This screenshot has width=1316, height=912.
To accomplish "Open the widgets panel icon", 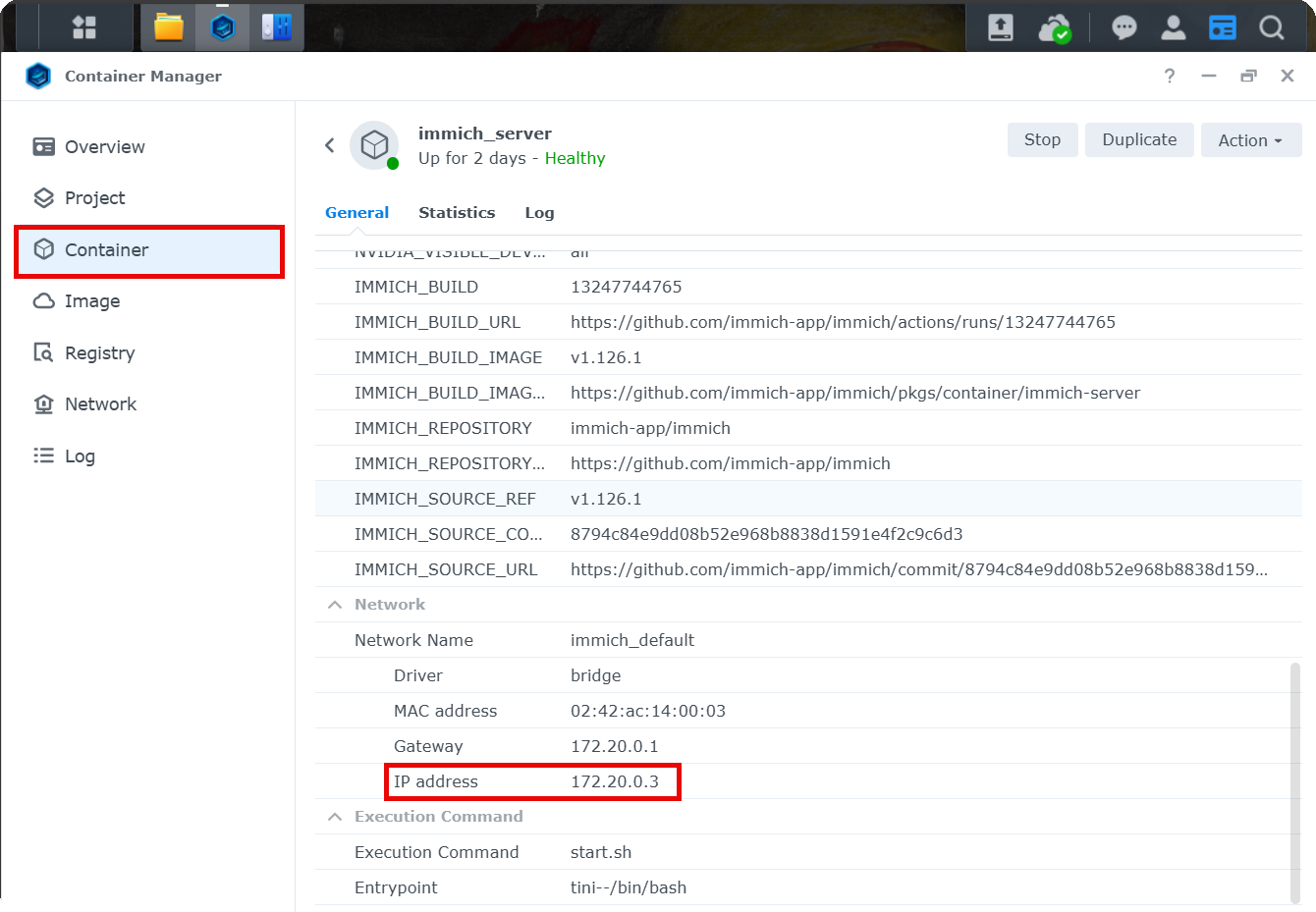I will tap(1222, 27).
